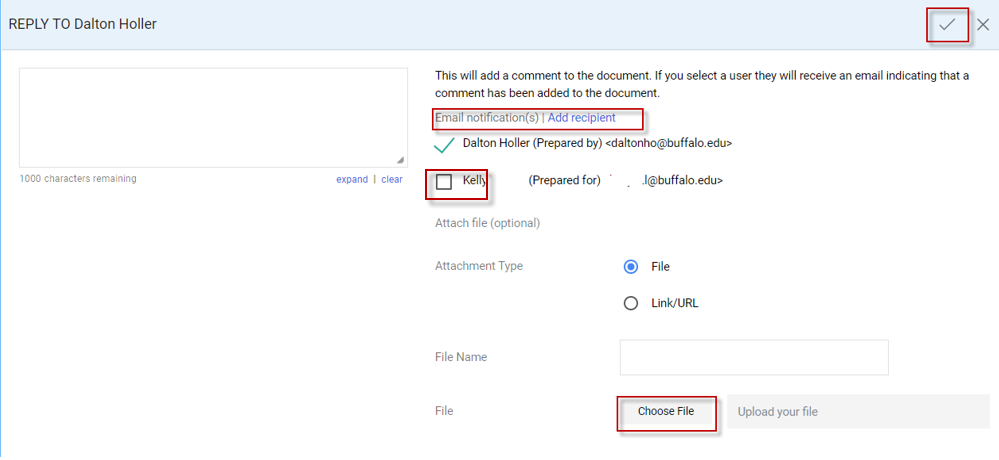Grab the comment box resize handle
The image size is (999, 460).
tap(400, 160)
